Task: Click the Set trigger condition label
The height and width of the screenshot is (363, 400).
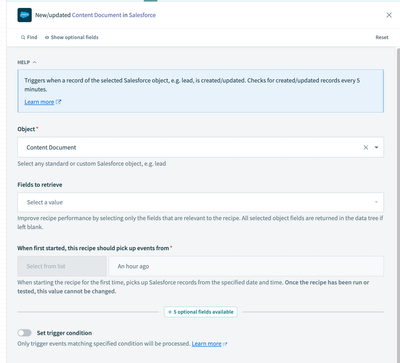Action: pyautogui.click(x=64, y=333)
